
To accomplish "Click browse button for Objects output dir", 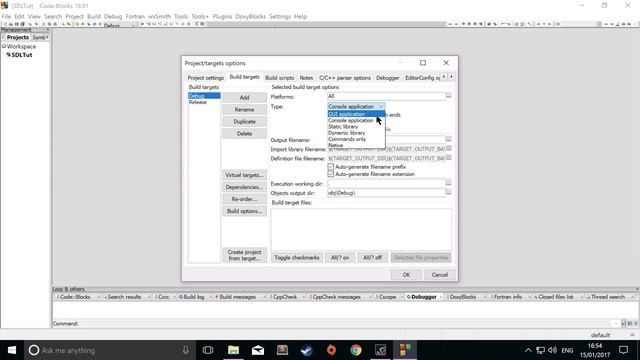I will tap(448, 192).
